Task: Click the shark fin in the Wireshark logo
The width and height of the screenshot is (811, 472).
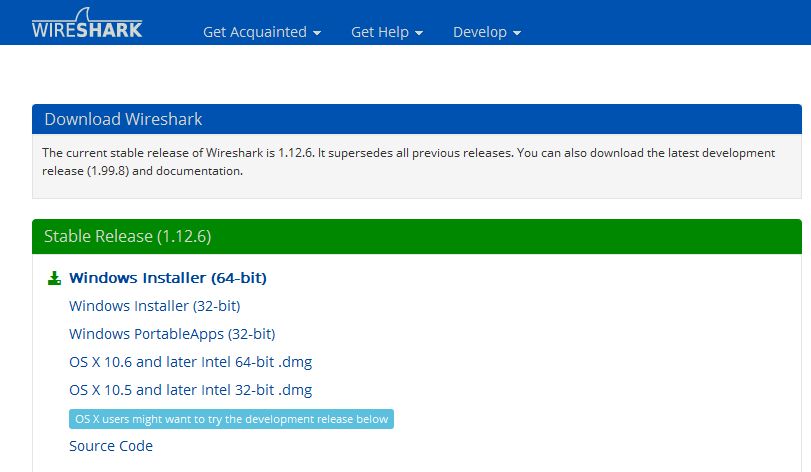Action: 122,13
